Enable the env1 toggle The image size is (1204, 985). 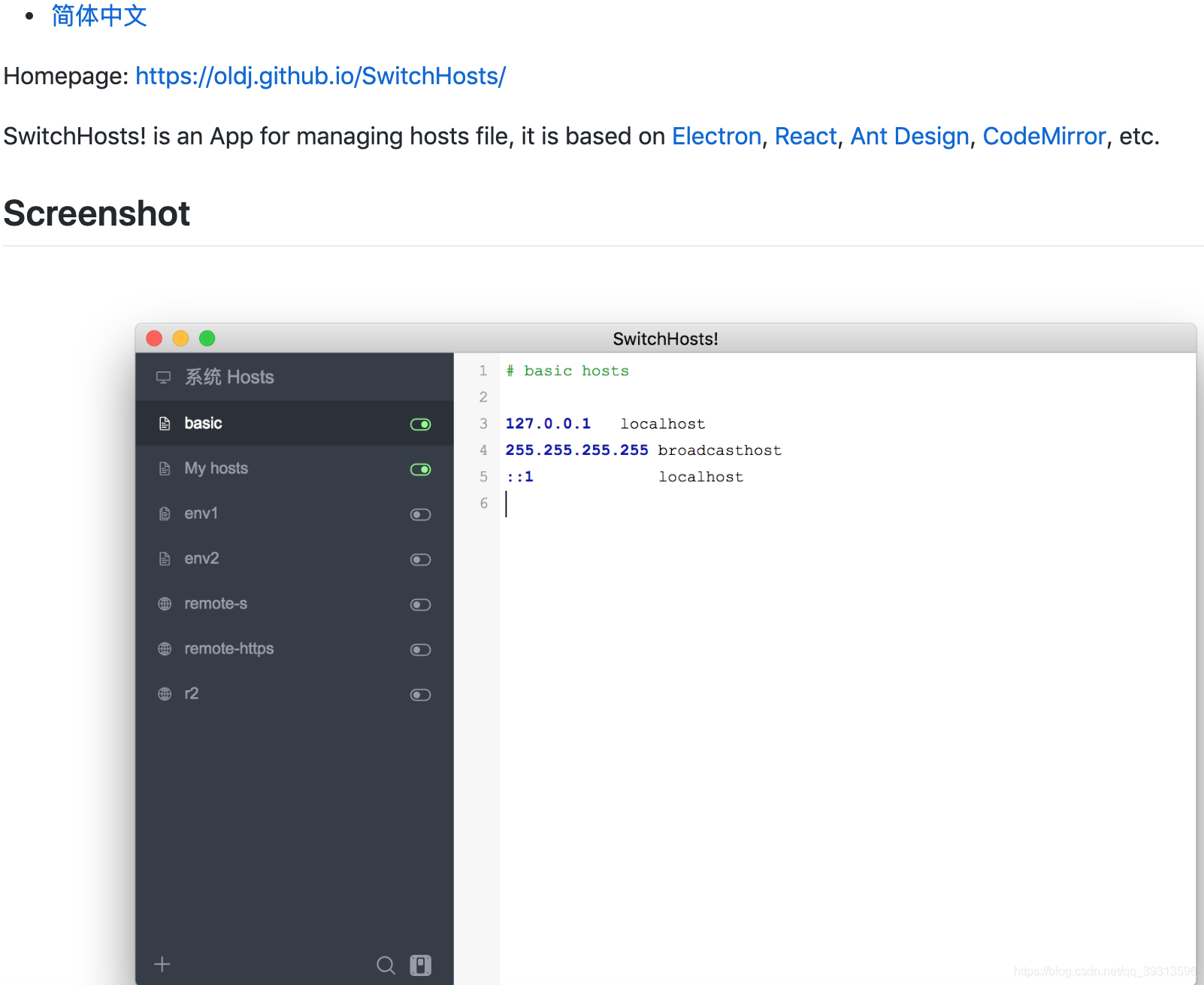[420, 514]
